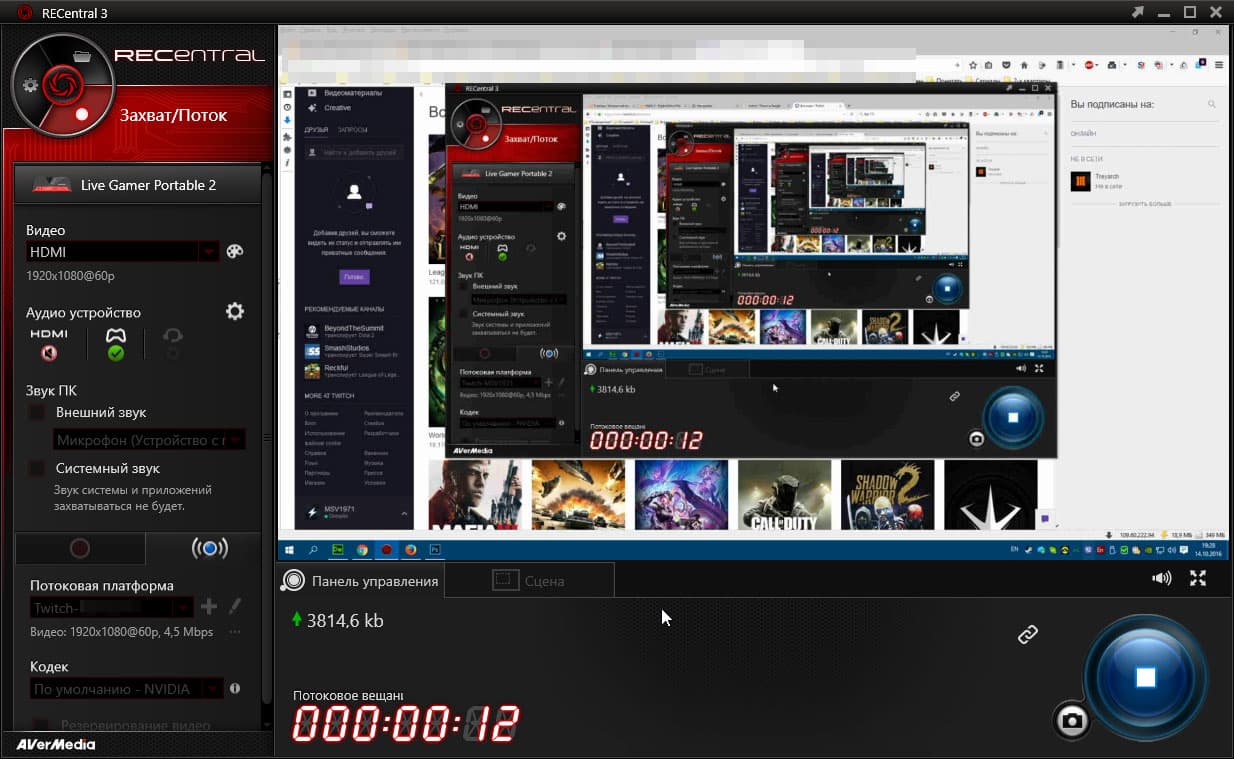
Task: Enable the Системный звук checkbox
Action: (x=37, y=468)
